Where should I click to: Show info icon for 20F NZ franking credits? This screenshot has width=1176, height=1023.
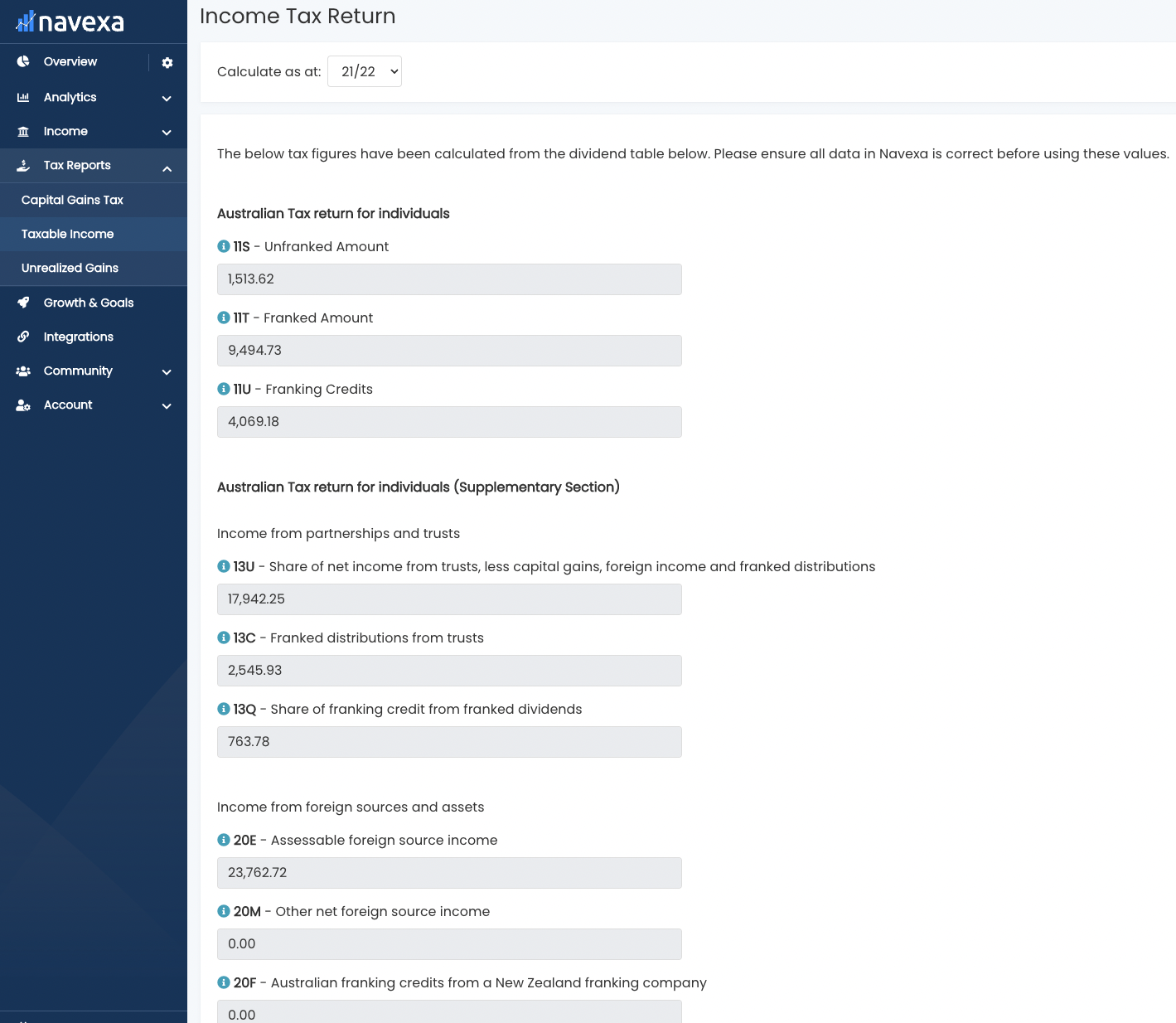click(x=224, y=982)
